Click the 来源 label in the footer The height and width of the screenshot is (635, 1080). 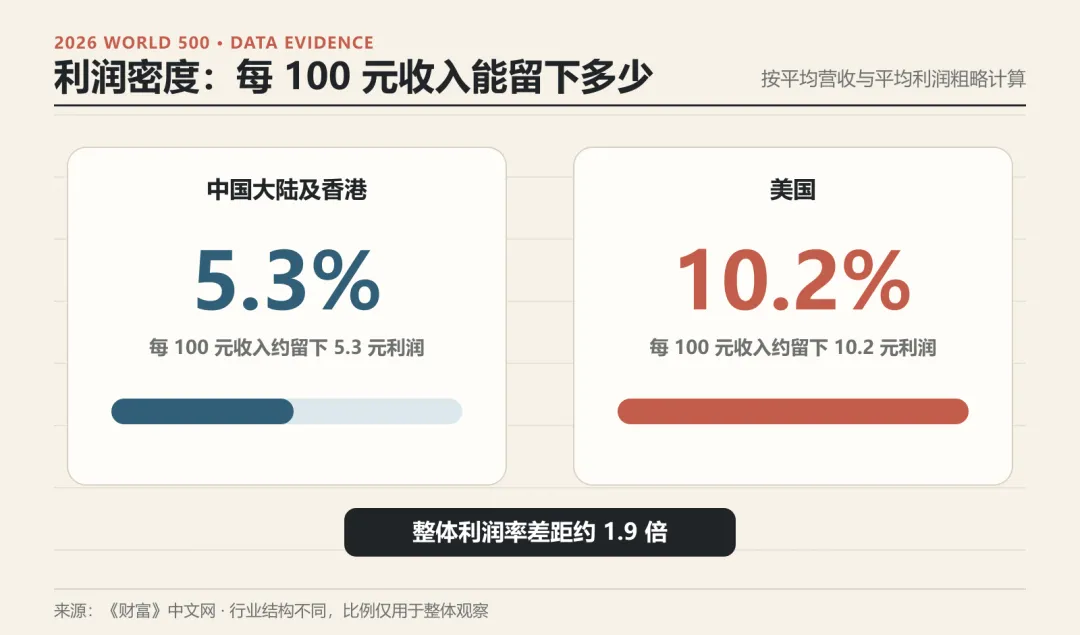point(72,611)
